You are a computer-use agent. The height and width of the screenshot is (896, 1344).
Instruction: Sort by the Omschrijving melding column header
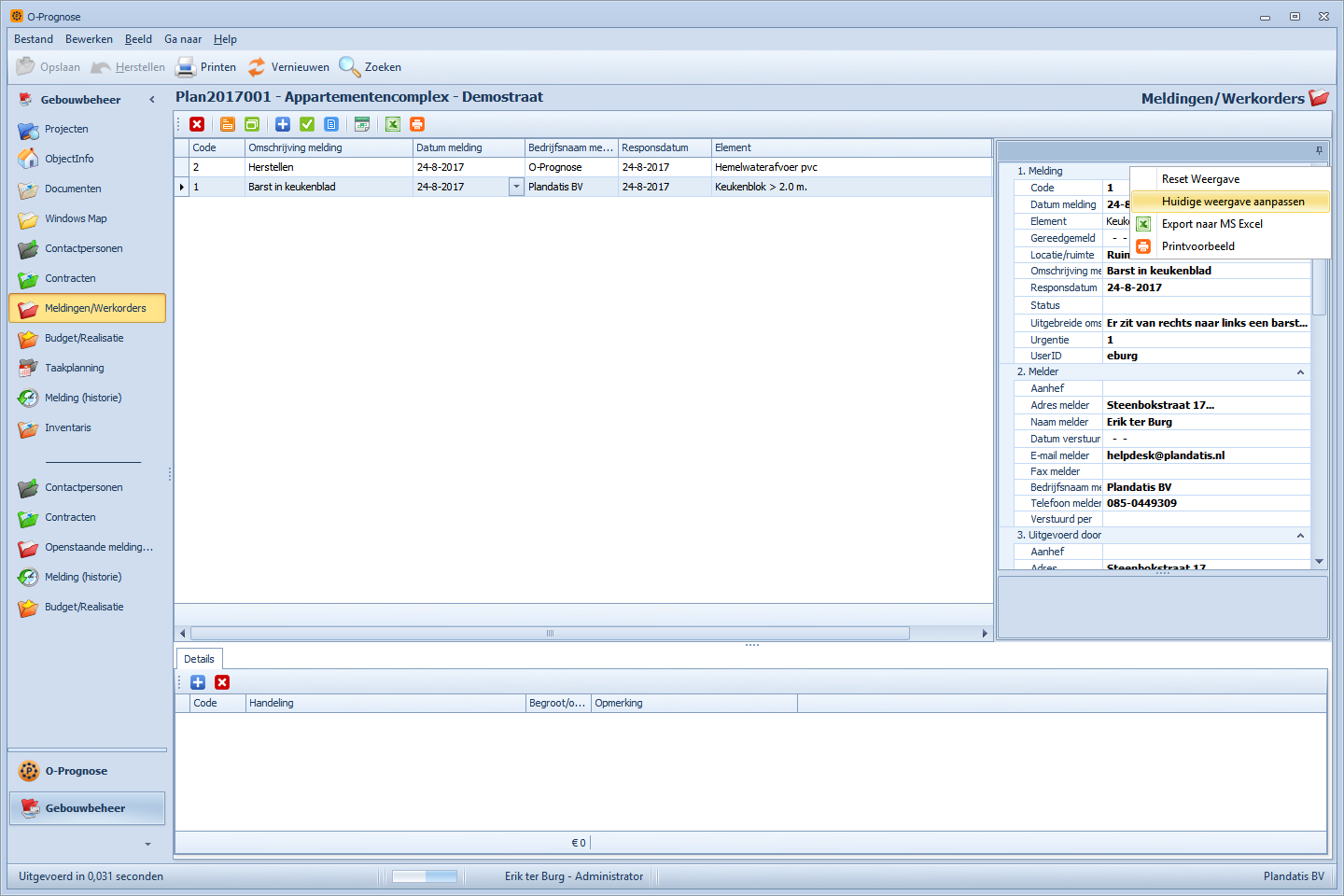(x=329, y=147)
